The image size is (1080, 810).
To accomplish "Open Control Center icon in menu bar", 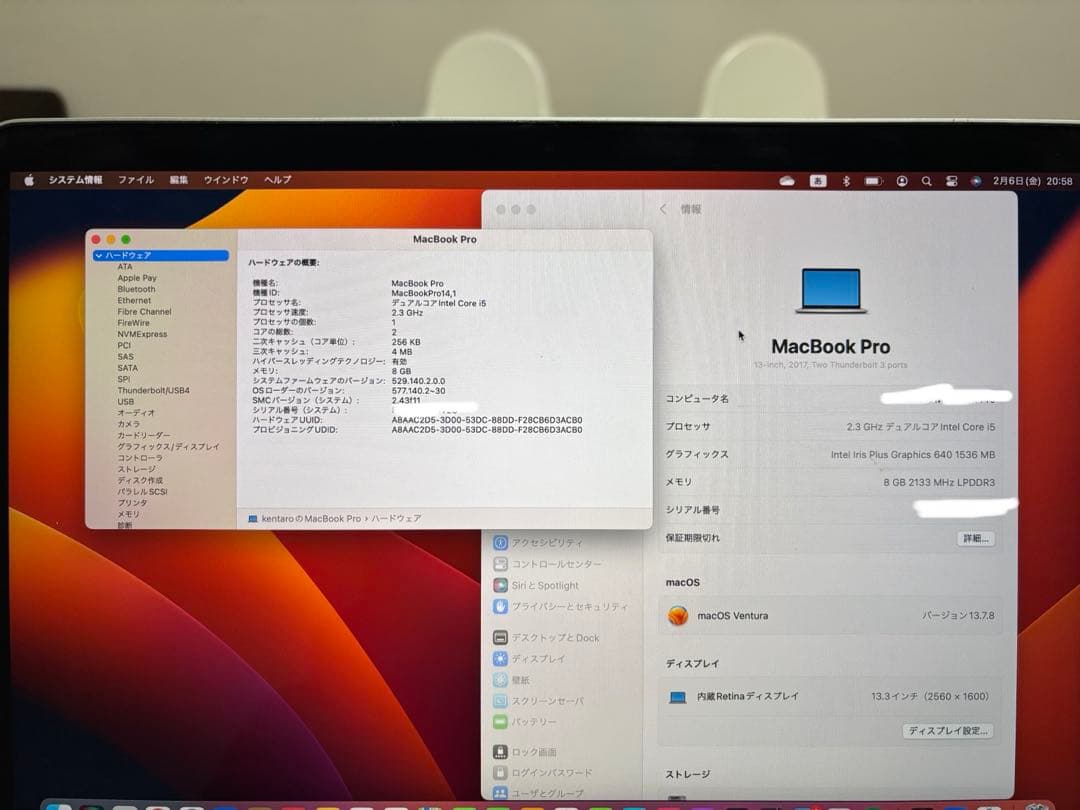I will 951,181.
